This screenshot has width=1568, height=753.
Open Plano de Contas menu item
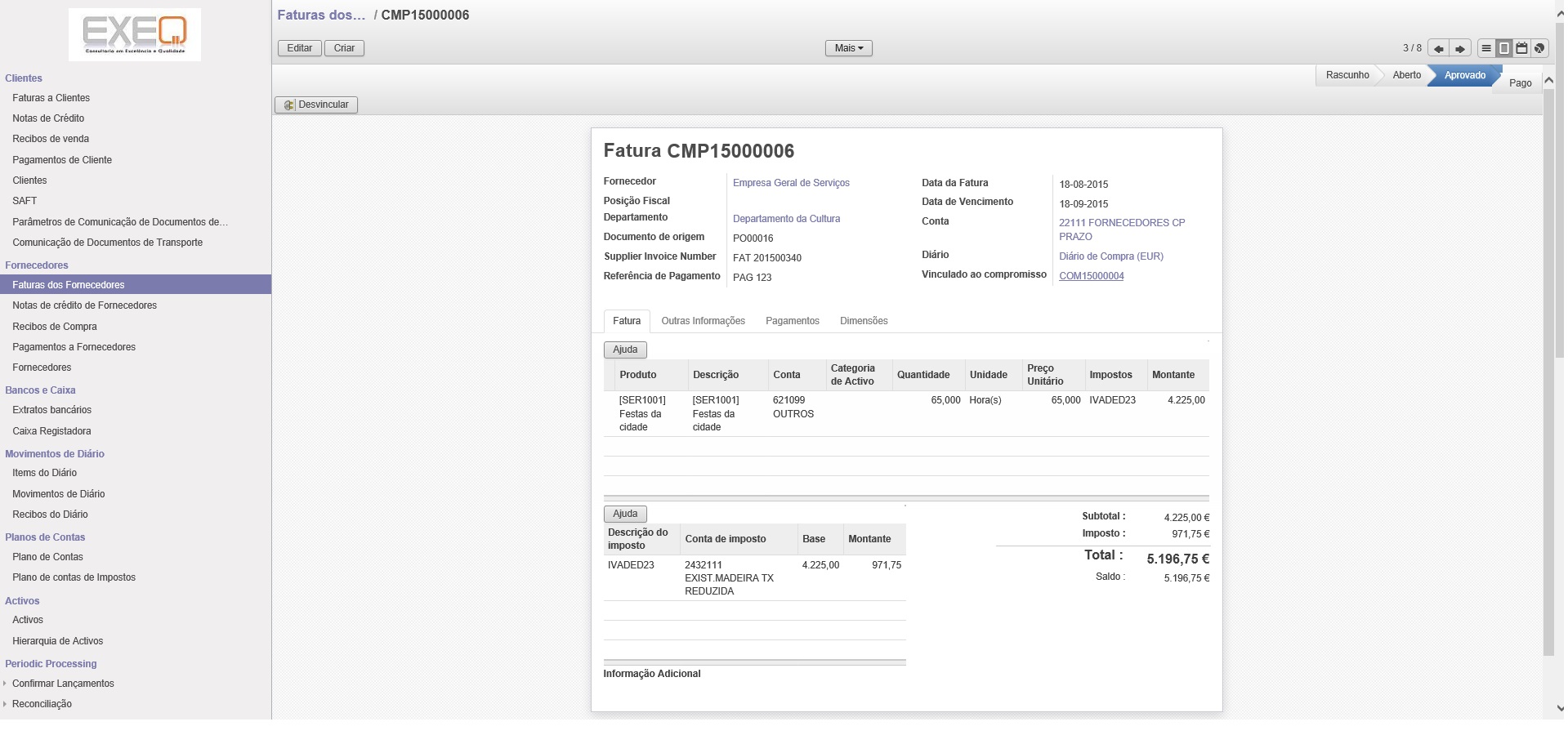click(47, 557)
